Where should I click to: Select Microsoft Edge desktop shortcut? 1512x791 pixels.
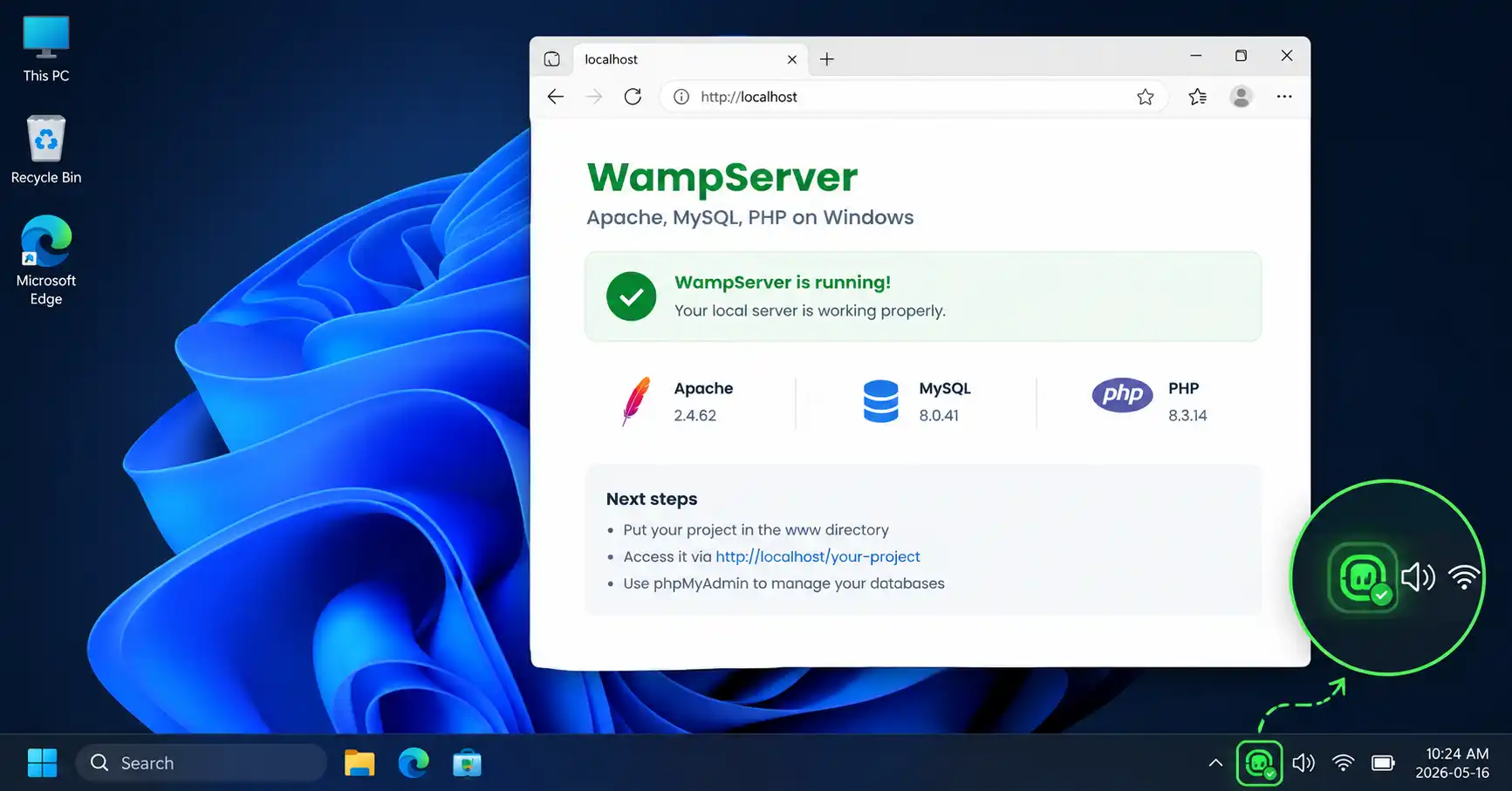coord(46,260)
